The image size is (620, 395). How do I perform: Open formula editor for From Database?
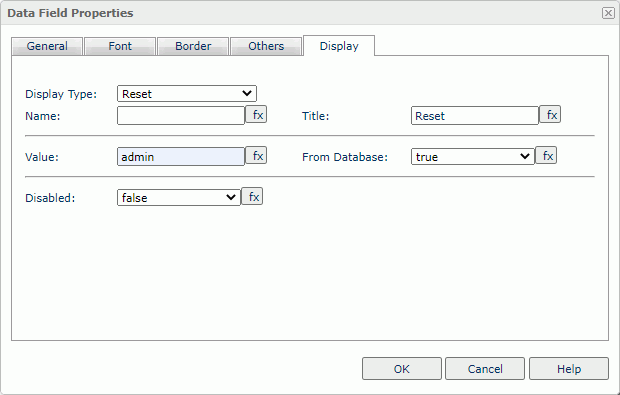(x=546, y=155)
